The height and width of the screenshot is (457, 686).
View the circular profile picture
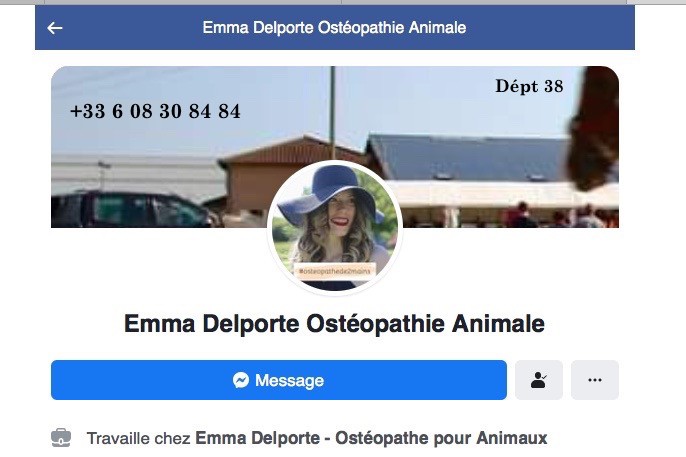coord(335,227)
